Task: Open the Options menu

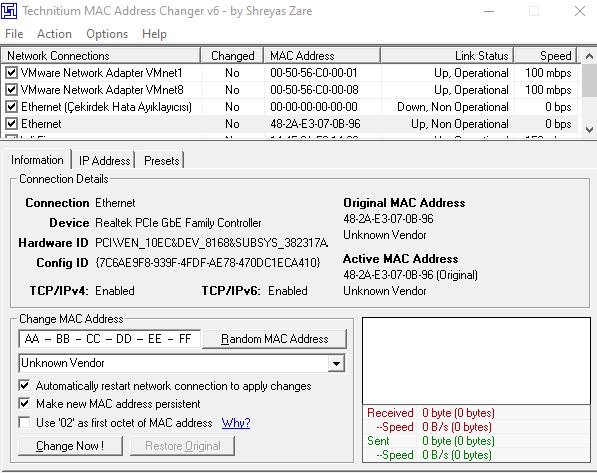Action: (107, 34)
